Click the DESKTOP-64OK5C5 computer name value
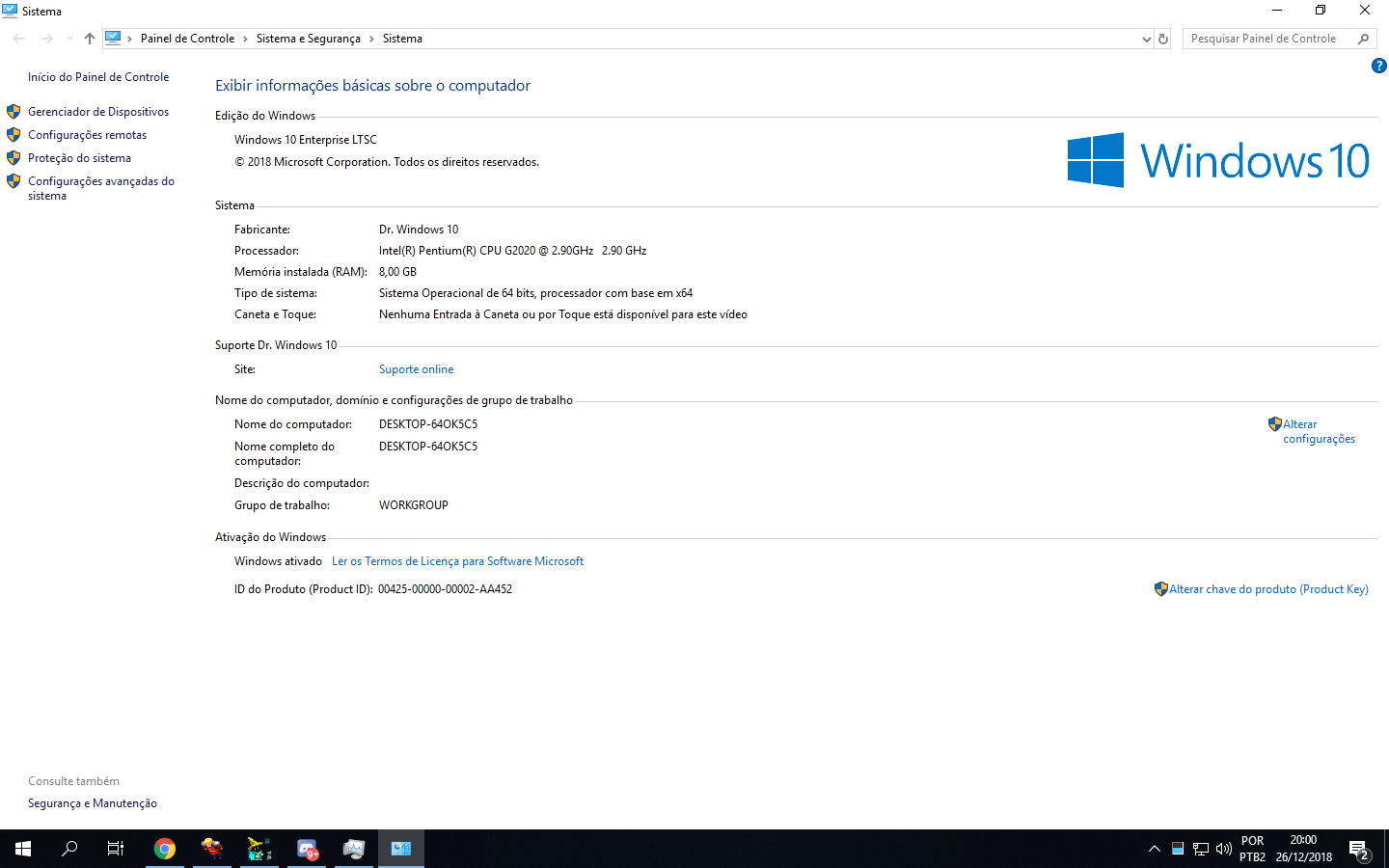Image resolution: width=1389 pixels, height=868 pixels. (x=428, y=424)
